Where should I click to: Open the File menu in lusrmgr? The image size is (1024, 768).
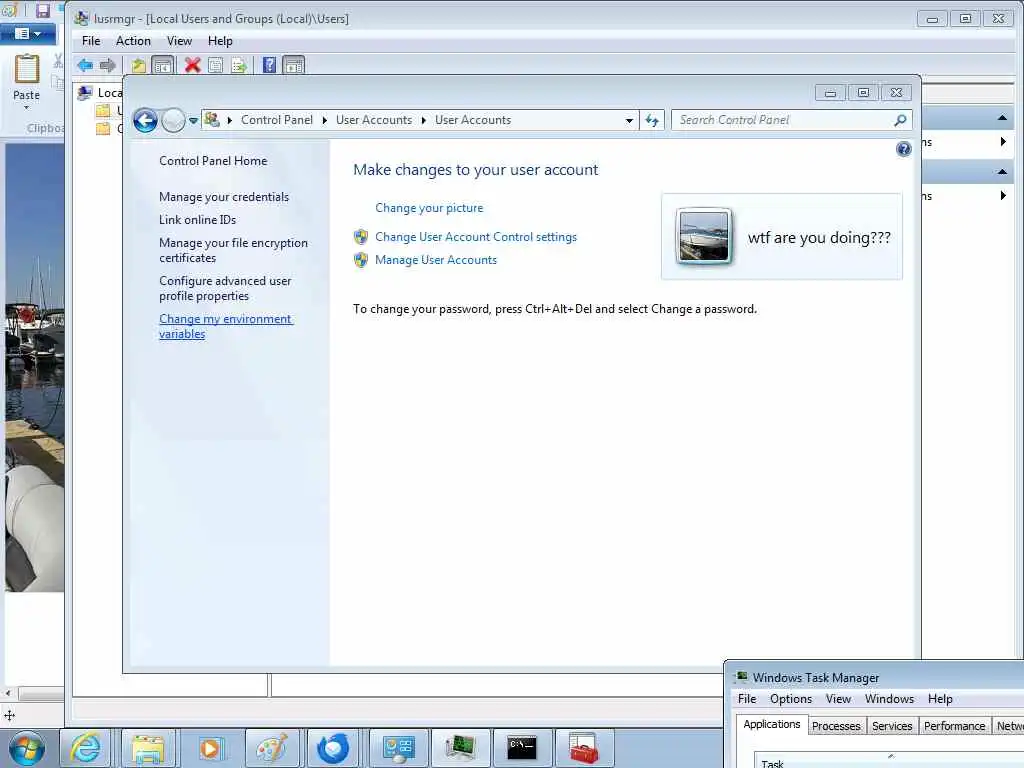click(x=91, y=41)
